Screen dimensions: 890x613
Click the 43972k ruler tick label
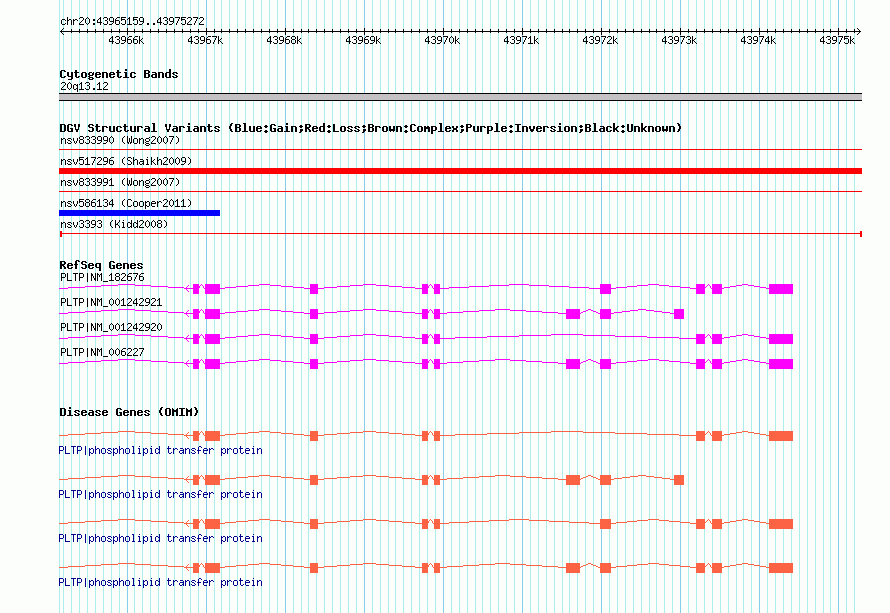pyautogui.click(x=599, y=40)
